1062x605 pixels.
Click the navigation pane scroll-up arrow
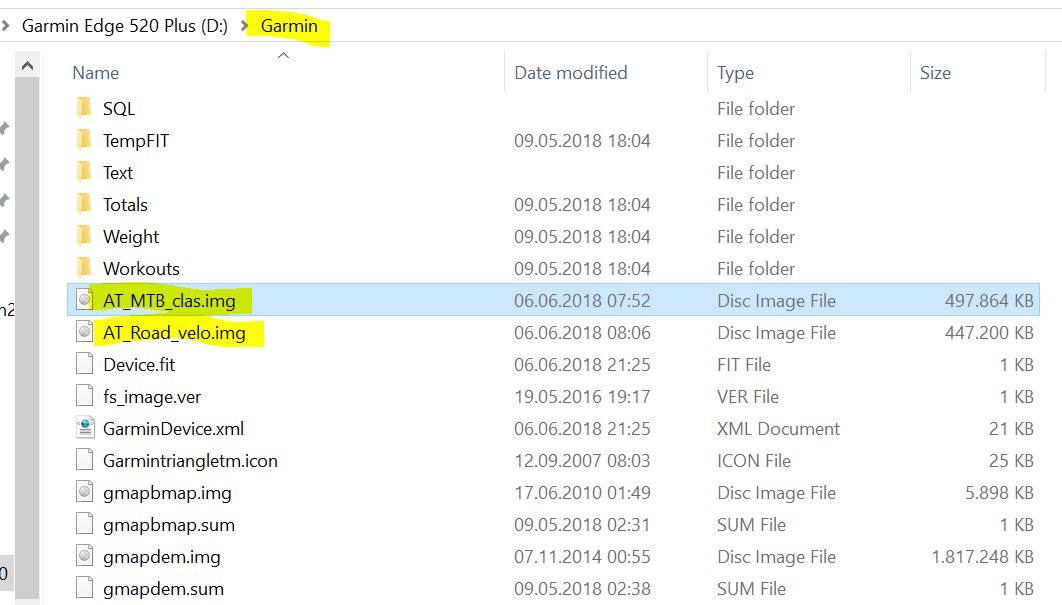click(27, 66)
